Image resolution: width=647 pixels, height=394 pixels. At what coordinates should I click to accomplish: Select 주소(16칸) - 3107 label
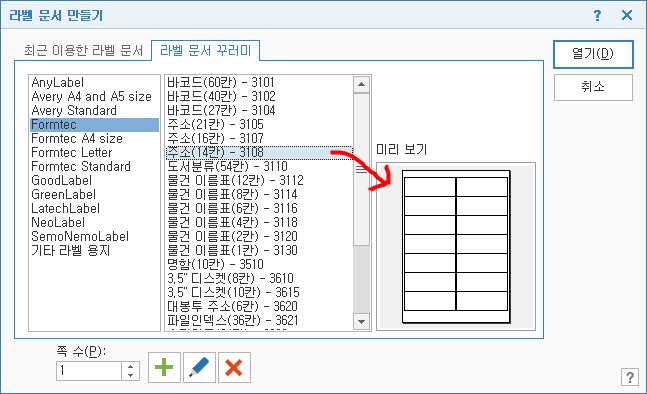pos(259,139)
